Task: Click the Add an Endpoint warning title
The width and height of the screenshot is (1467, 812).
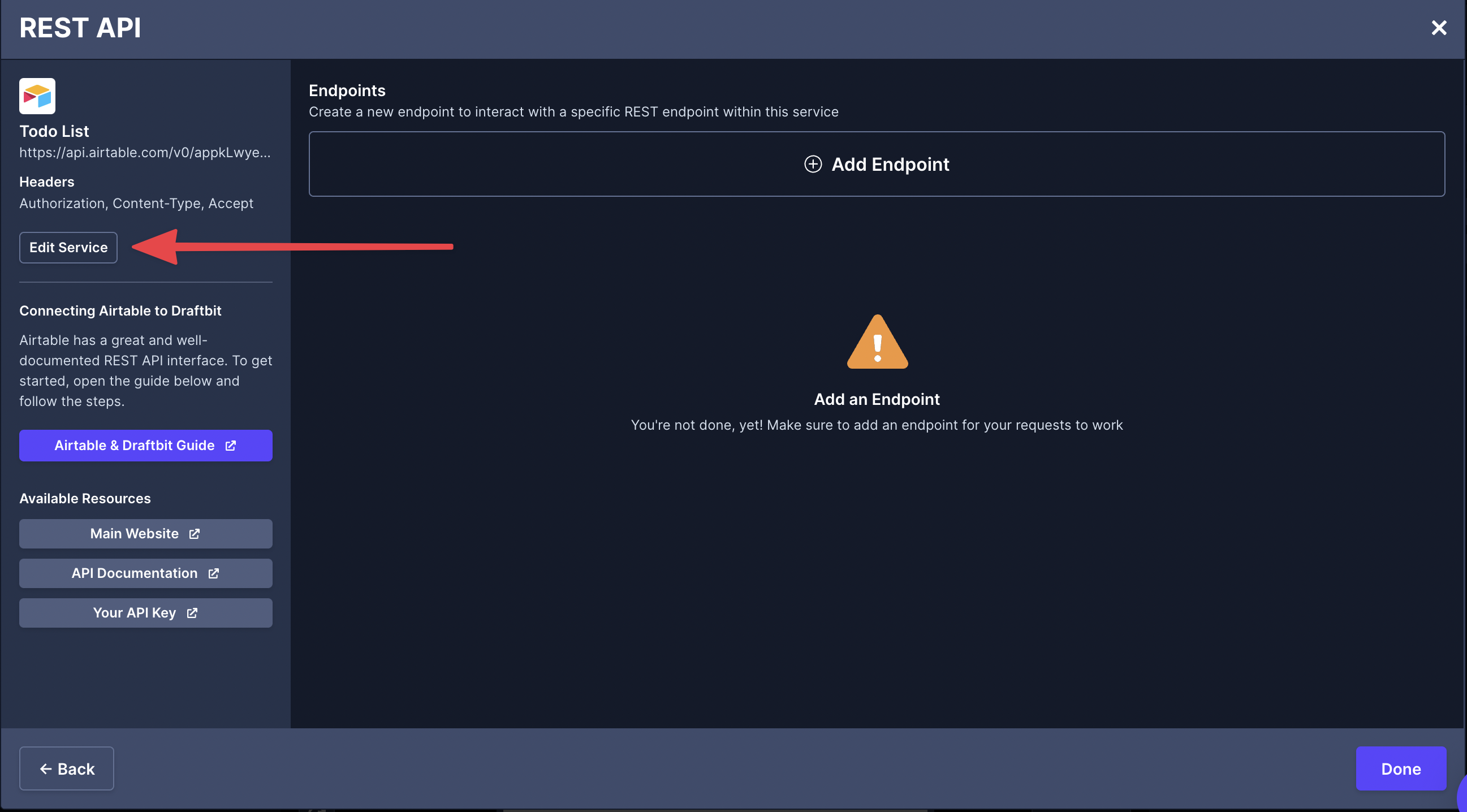Action: 877,399
